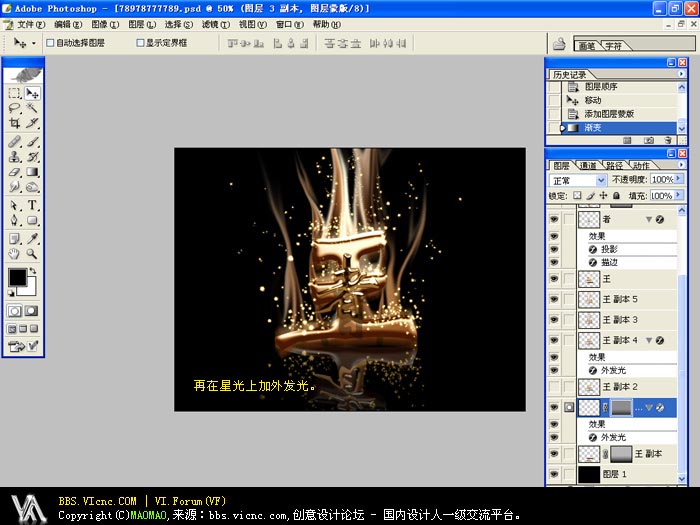
Task: Hide the 图层 1 layer
Action: 555,474
